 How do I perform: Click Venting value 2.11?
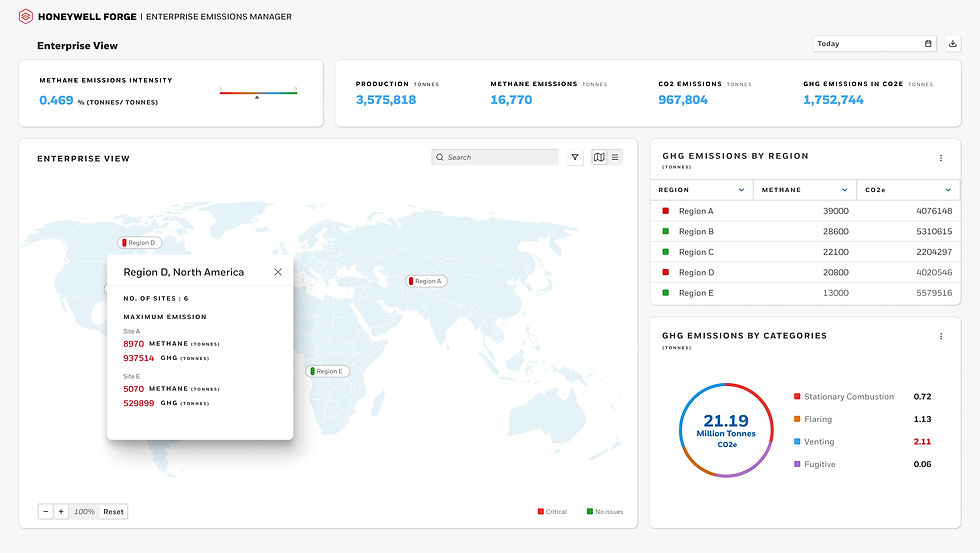point(922,442)
